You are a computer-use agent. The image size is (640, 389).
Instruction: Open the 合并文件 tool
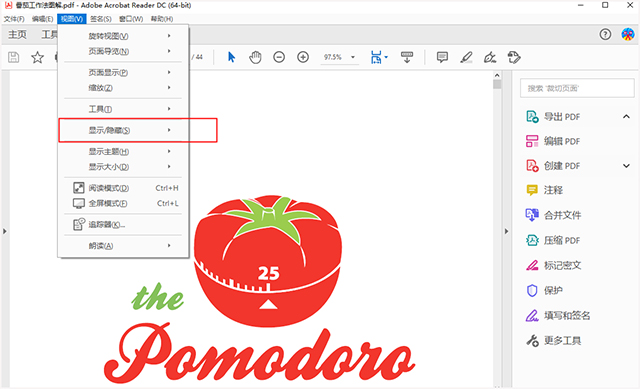(x=553, y=215)
